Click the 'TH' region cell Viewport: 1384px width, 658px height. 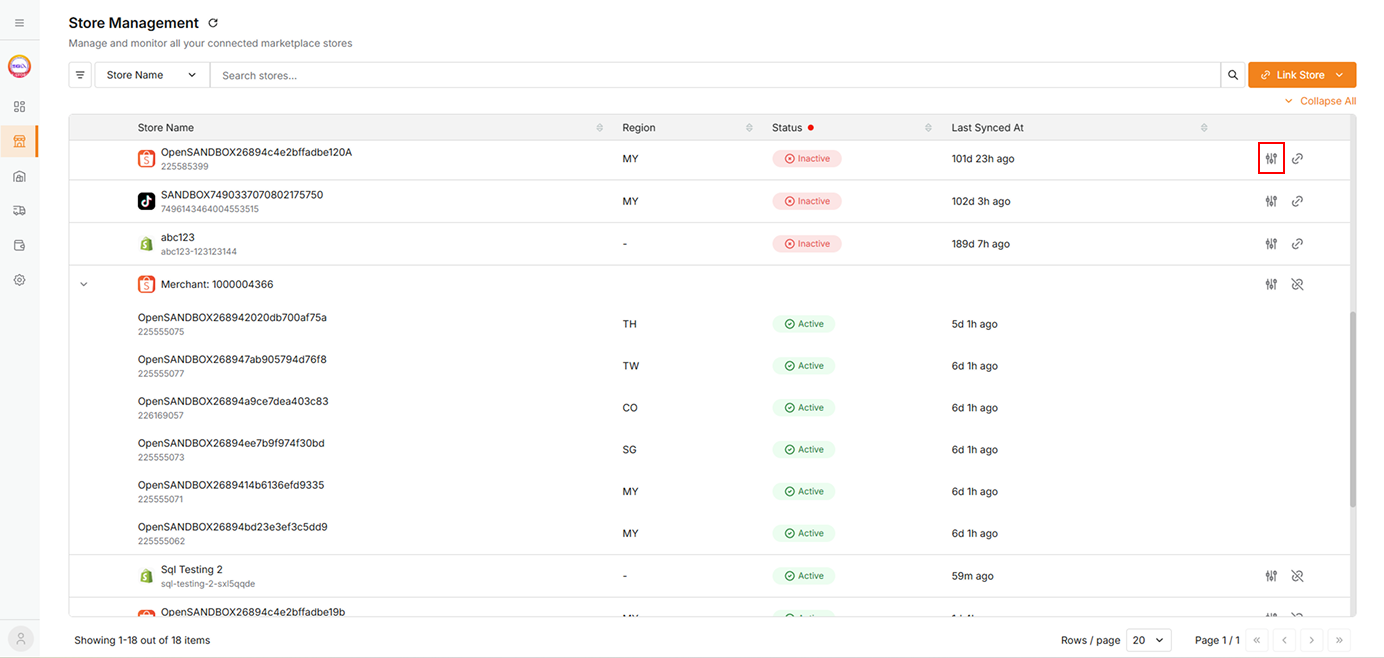pyautogui.click(x=630, y=324)
